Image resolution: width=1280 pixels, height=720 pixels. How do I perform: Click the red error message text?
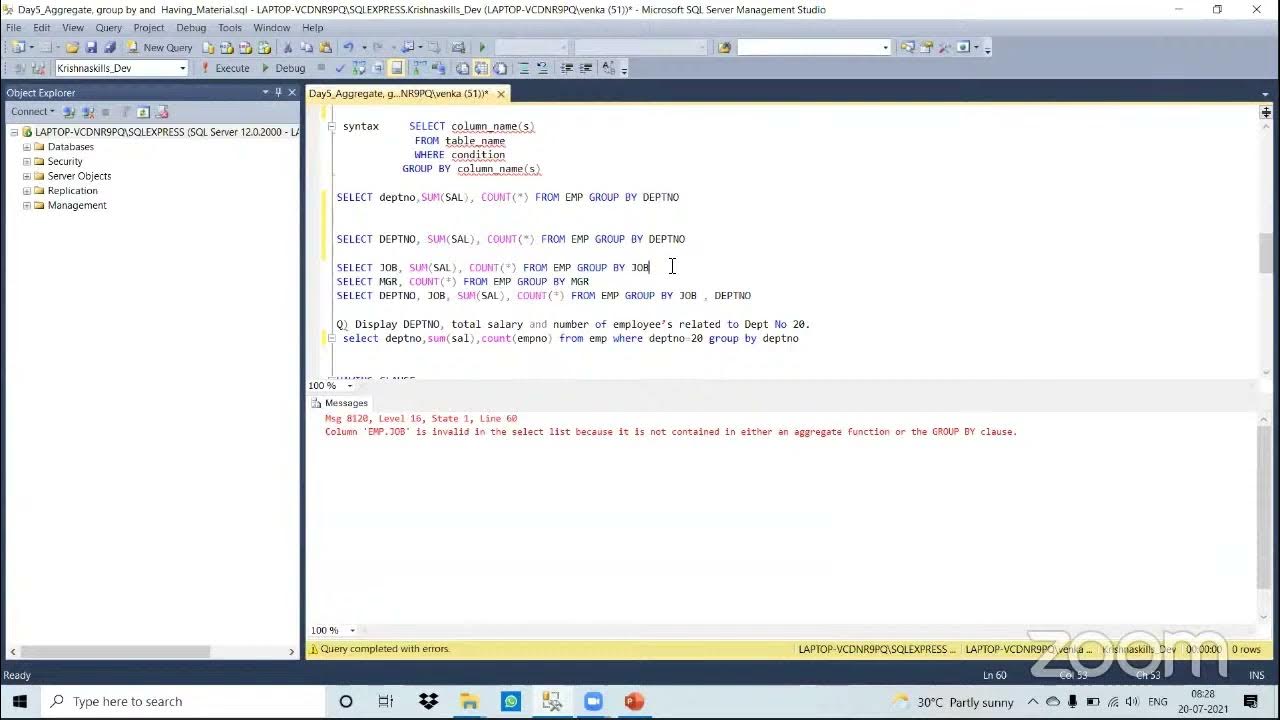point(670,432)
